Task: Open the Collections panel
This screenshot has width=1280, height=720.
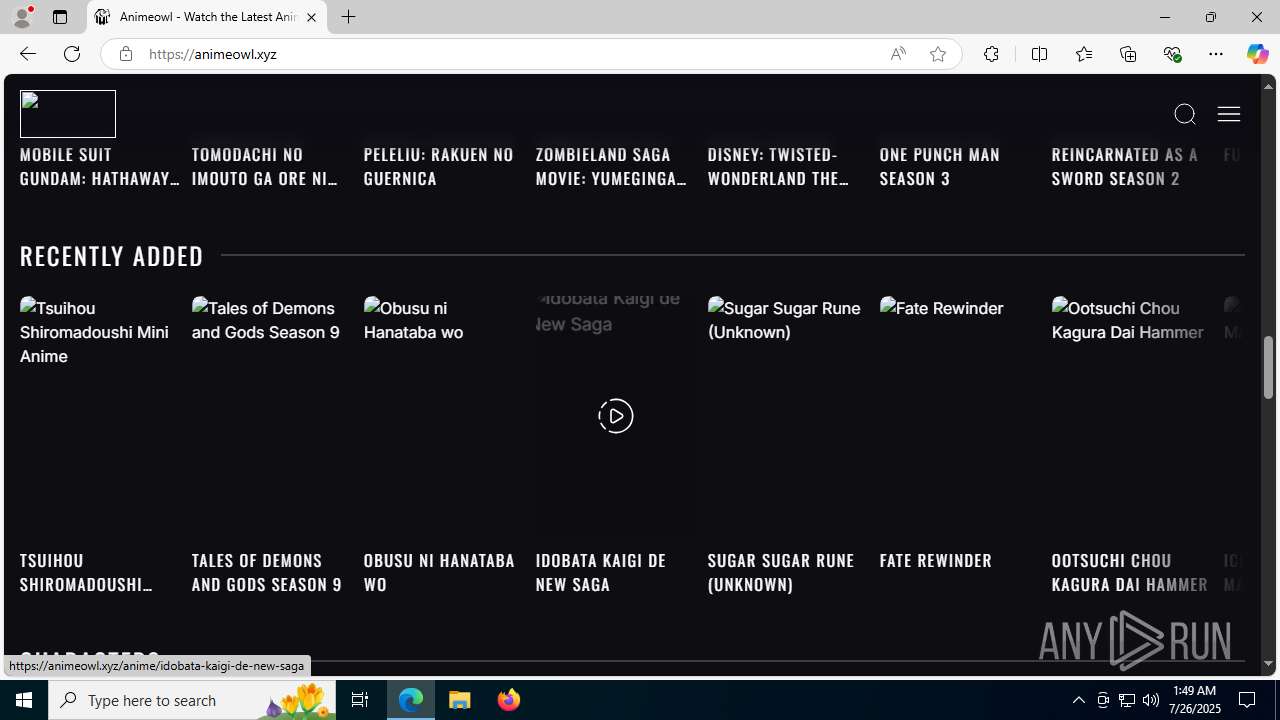Action: pyautogui.click(x=1128, y=54)
